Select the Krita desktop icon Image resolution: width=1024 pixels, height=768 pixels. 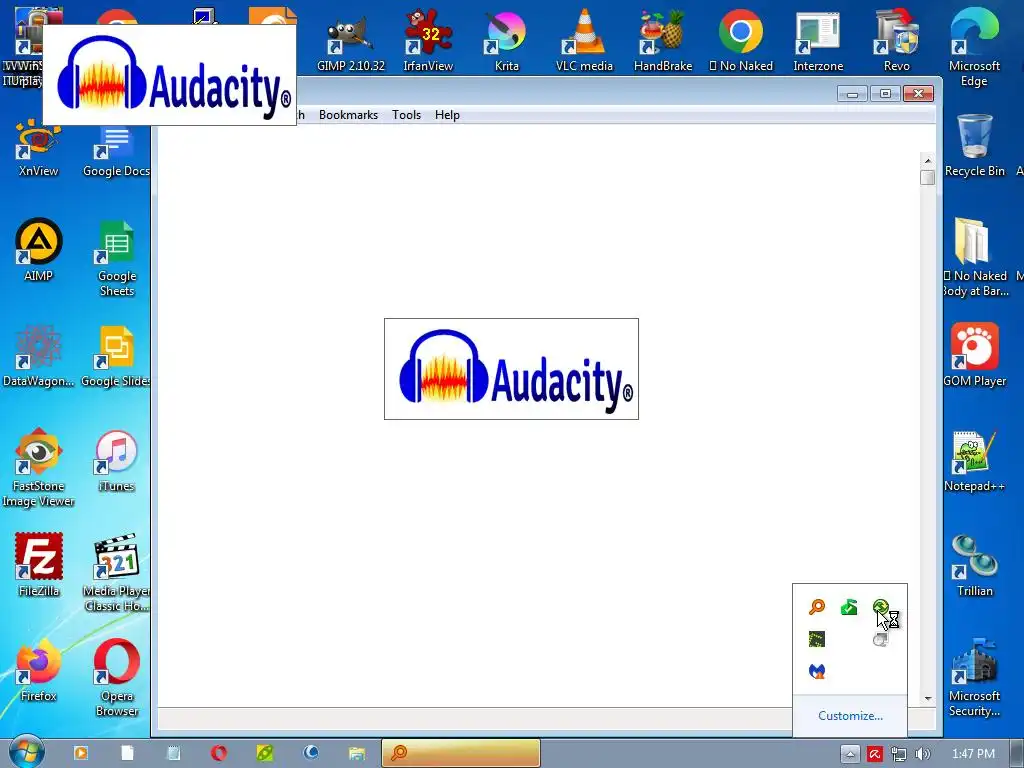(506, 40)
